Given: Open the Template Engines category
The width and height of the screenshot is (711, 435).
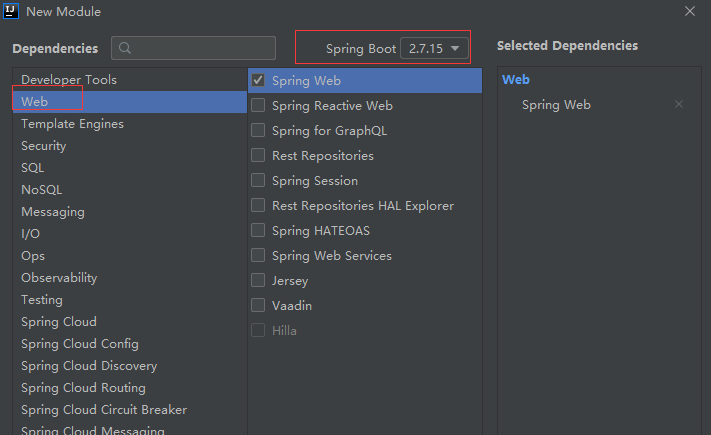Looking at the screenshot, I should tap(130, 124).
